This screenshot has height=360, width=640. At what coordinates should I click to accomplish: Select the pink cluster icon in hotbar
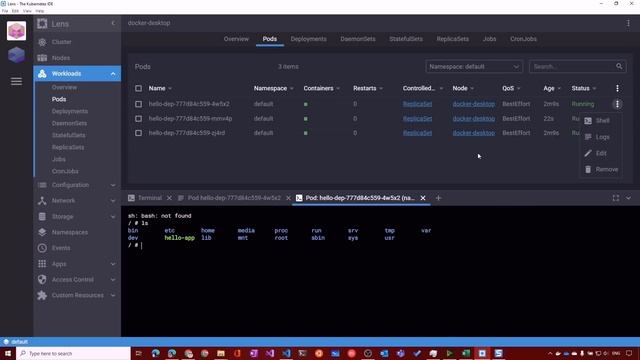point(16,31)
